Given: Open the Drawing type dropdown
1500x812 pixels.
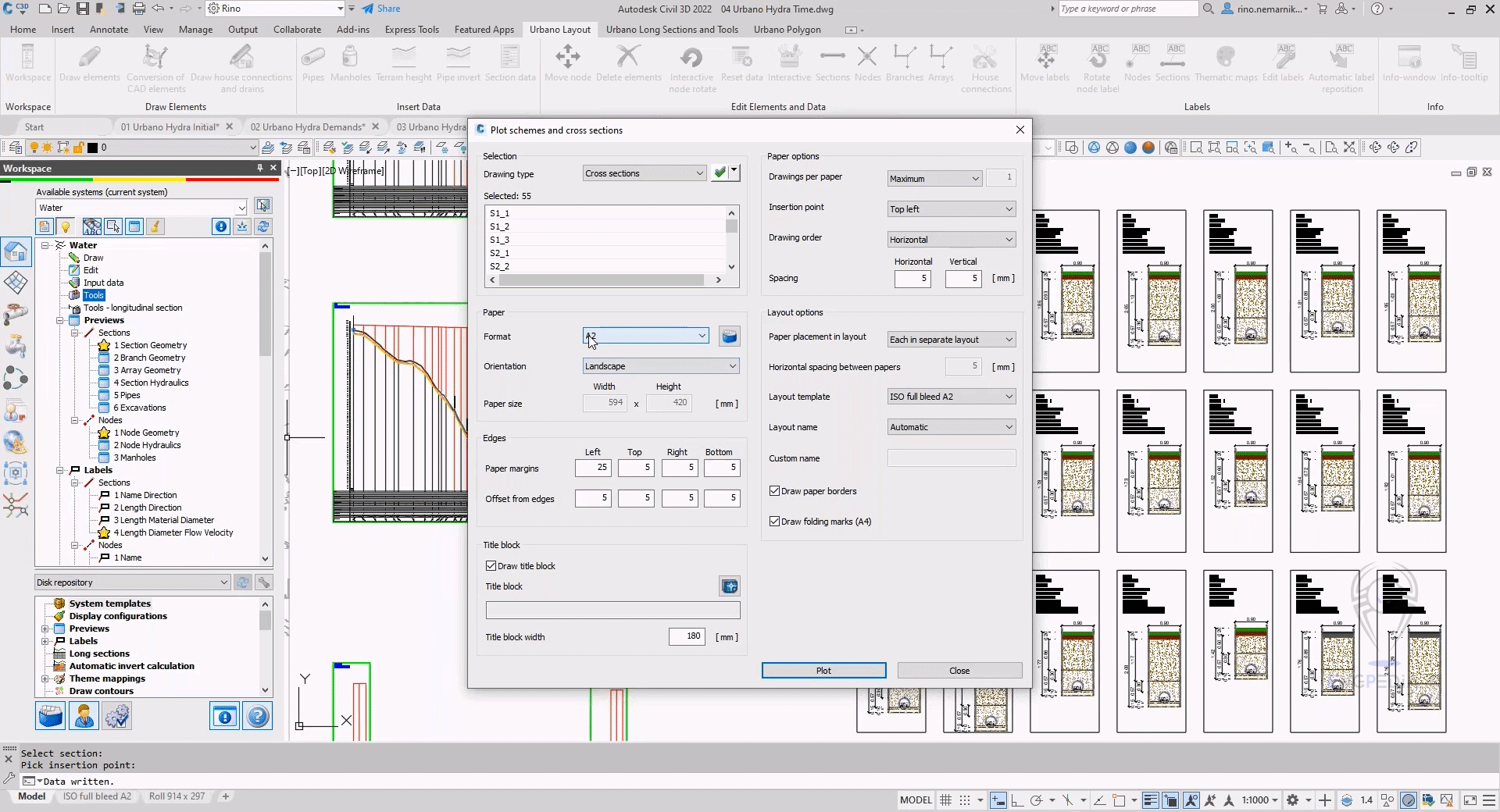Looking at the screenshot, I should 645,173.
